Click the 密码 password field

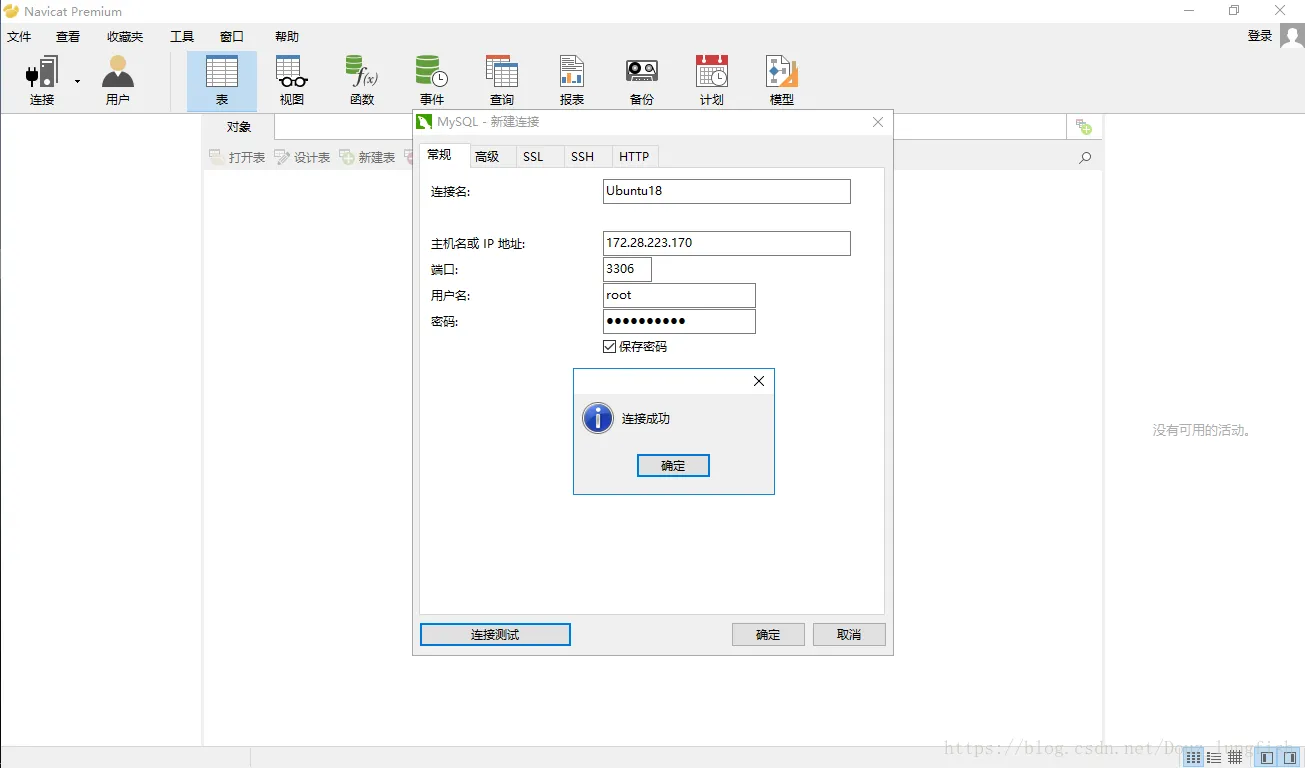click(x=679, y=321)
